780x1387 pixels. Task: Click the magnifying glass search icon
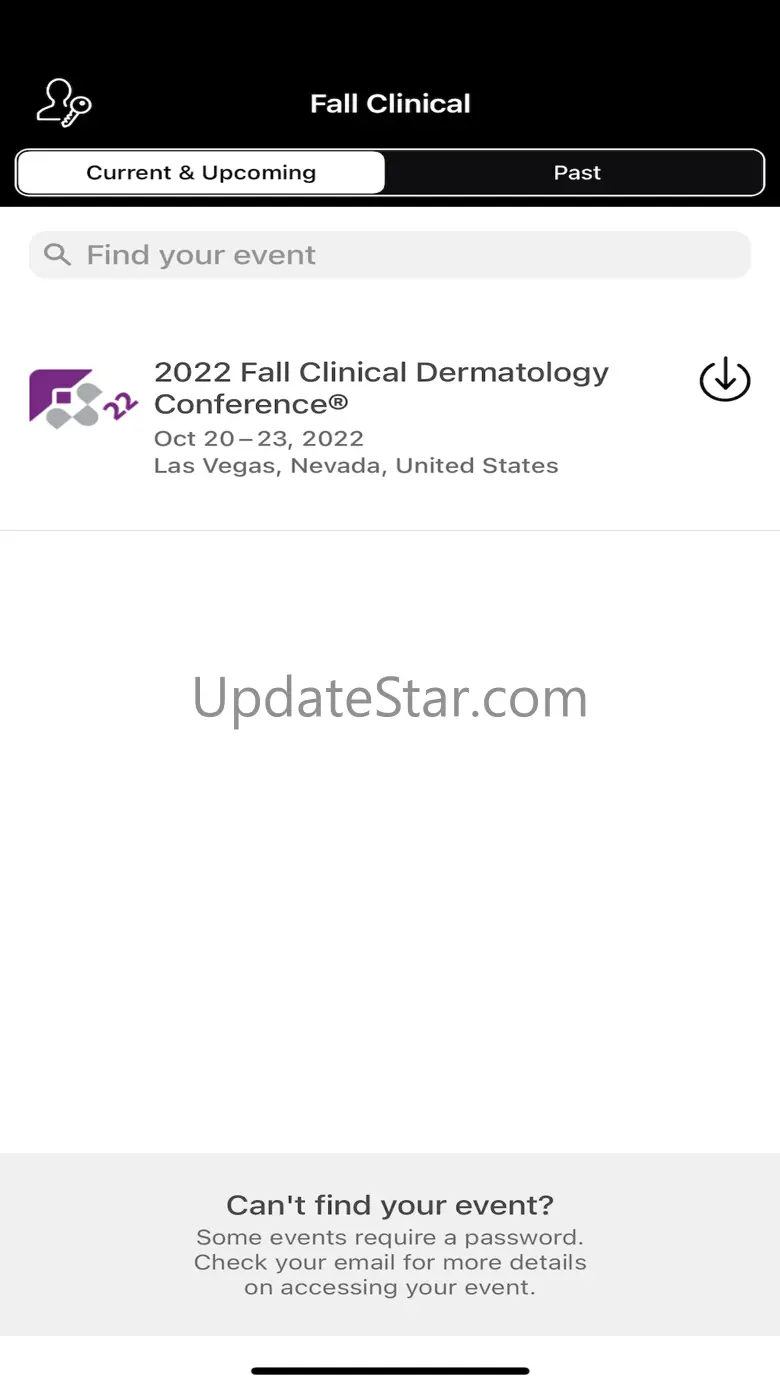[x=58, y=255]
